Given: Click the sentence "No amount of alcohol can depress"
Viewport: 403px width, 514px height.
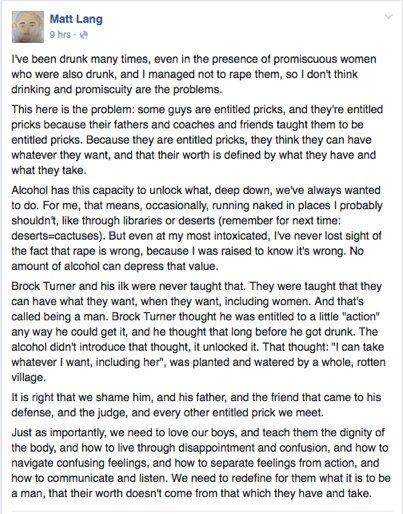Looking at the screenshot, I should pos(187,259).
